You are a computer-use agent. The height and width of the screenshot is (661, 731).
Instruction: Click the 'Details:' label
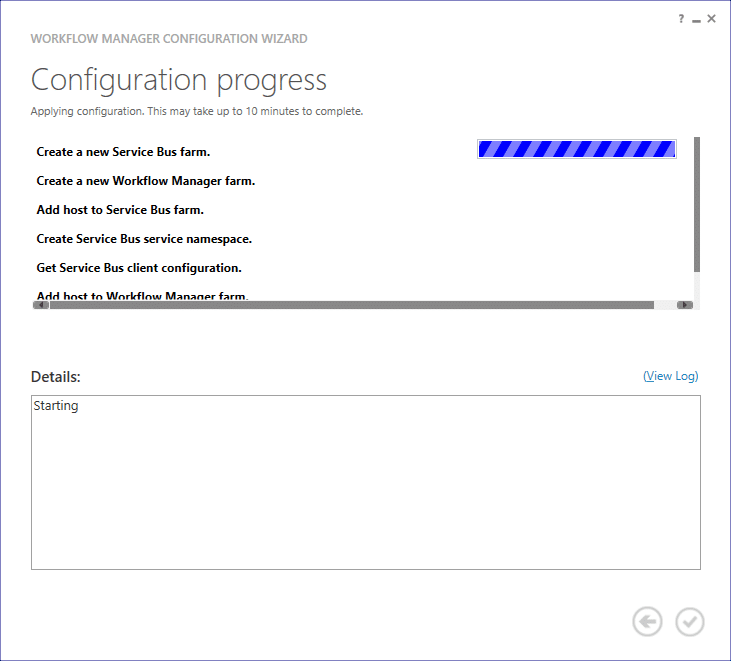55,377
